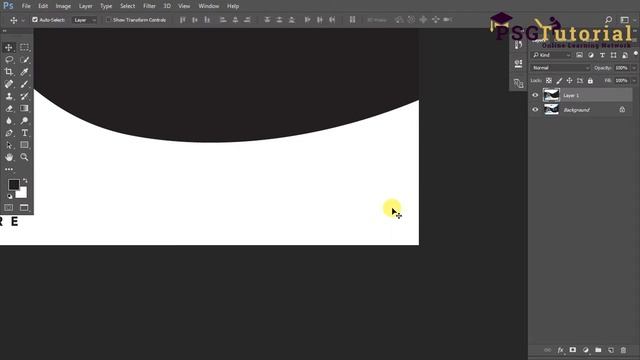640x360 pixels.
Task: Create new fill or adjustment layer
Action: (586, 350)
